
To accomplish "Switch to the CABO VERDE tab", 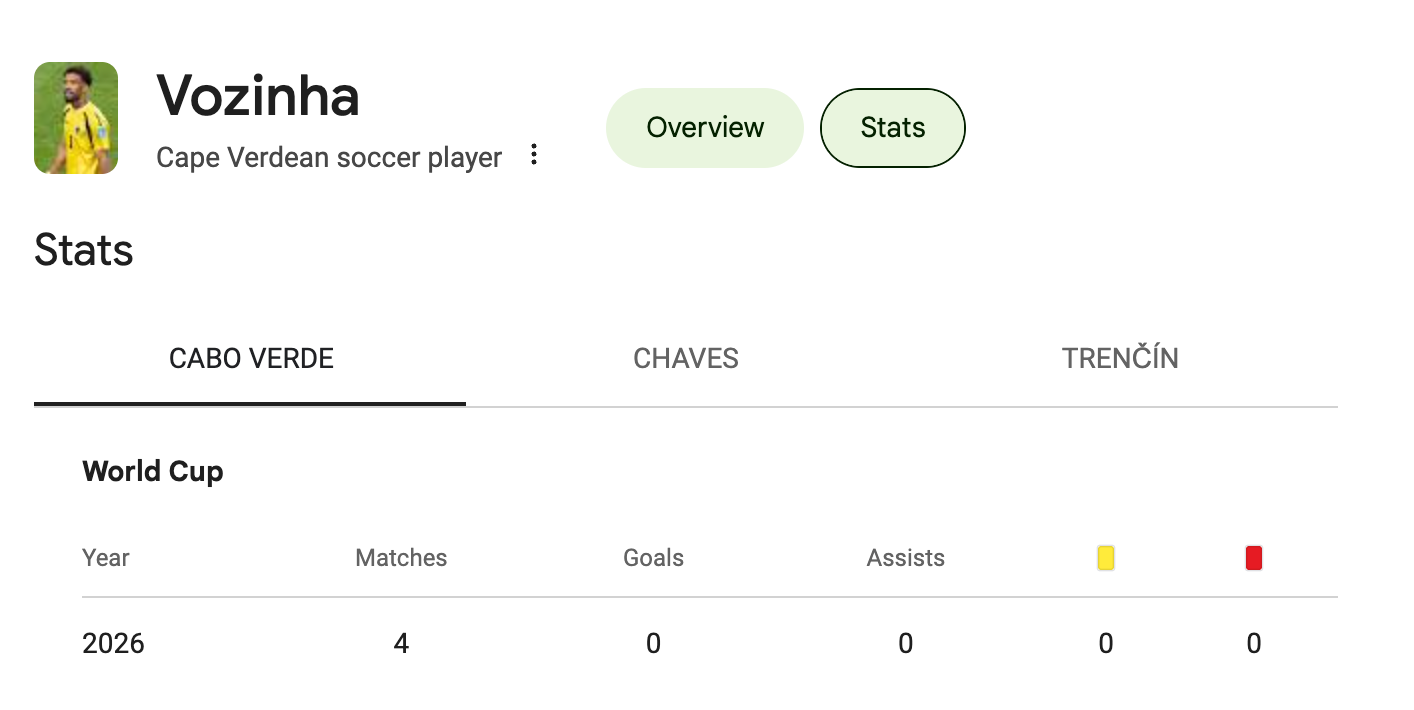I will pyautogui.click(x=251, y=358).
